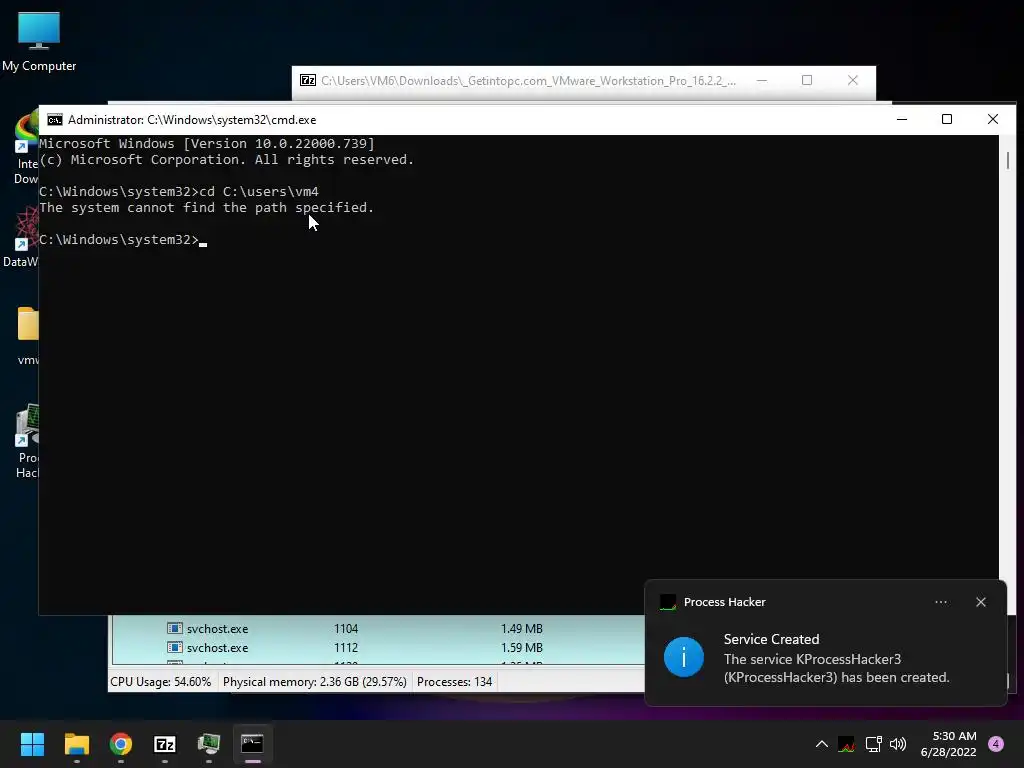Click the cmd.exe title bar icon
The height and width of the screenshot is (768, 1024).
pyautogui.click(x=55, y=120)
